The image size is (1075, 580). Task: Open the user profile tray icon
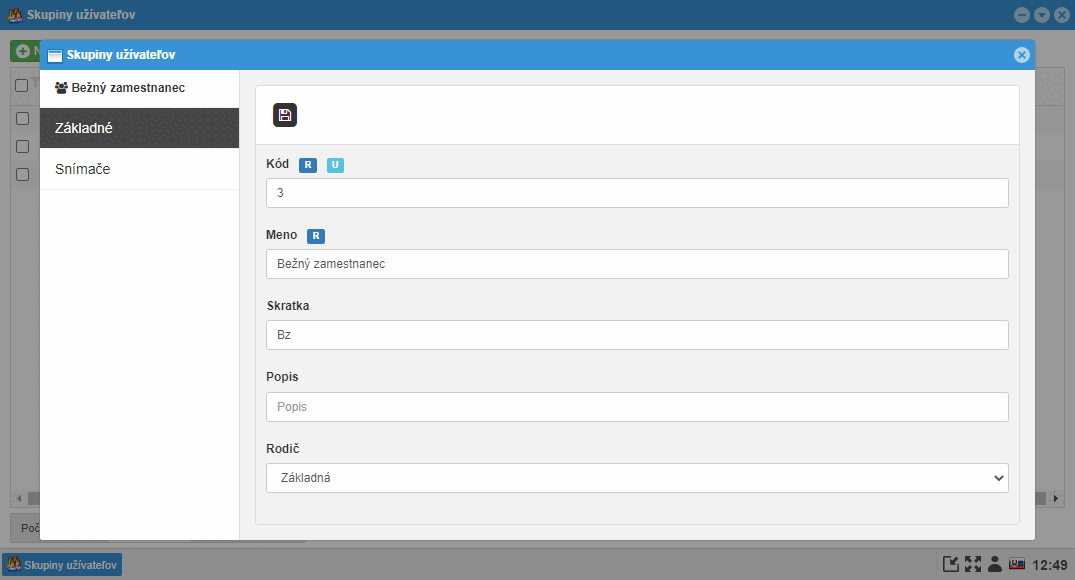tap(995, 564)
